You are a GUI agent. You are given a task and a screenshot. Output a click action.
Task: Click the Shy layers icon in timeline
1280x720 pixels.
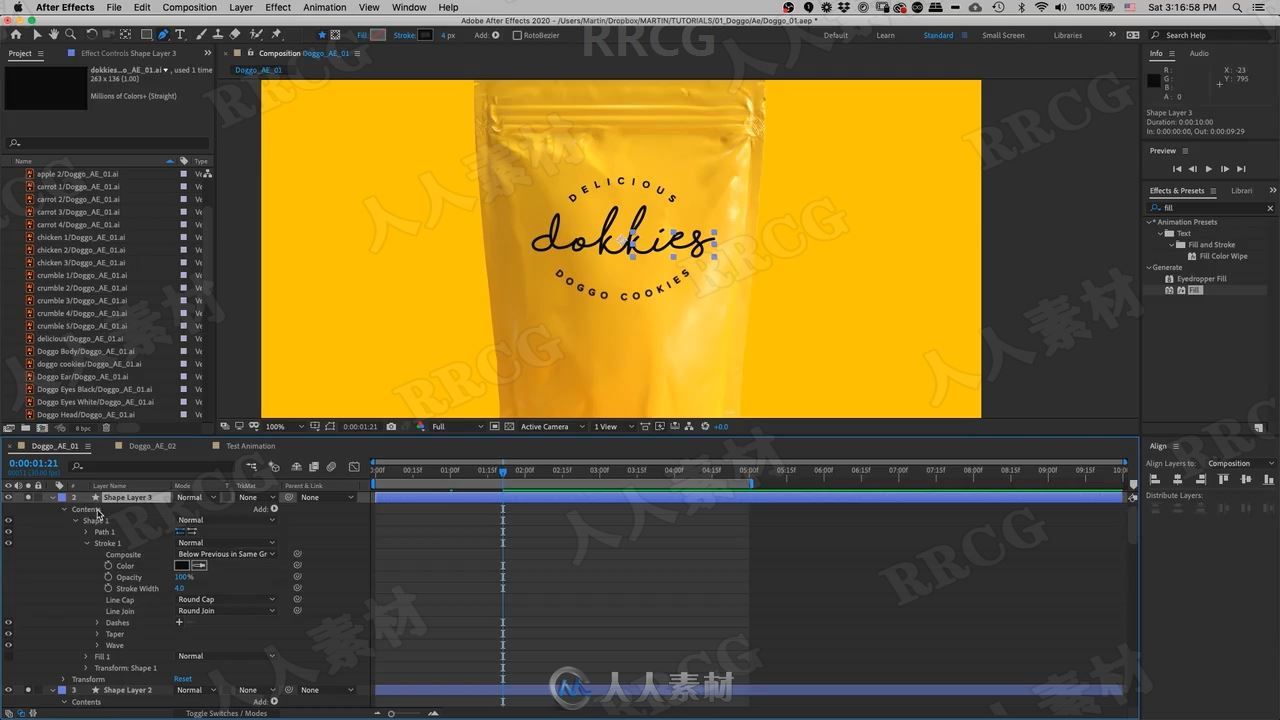(x=296, y=467)
